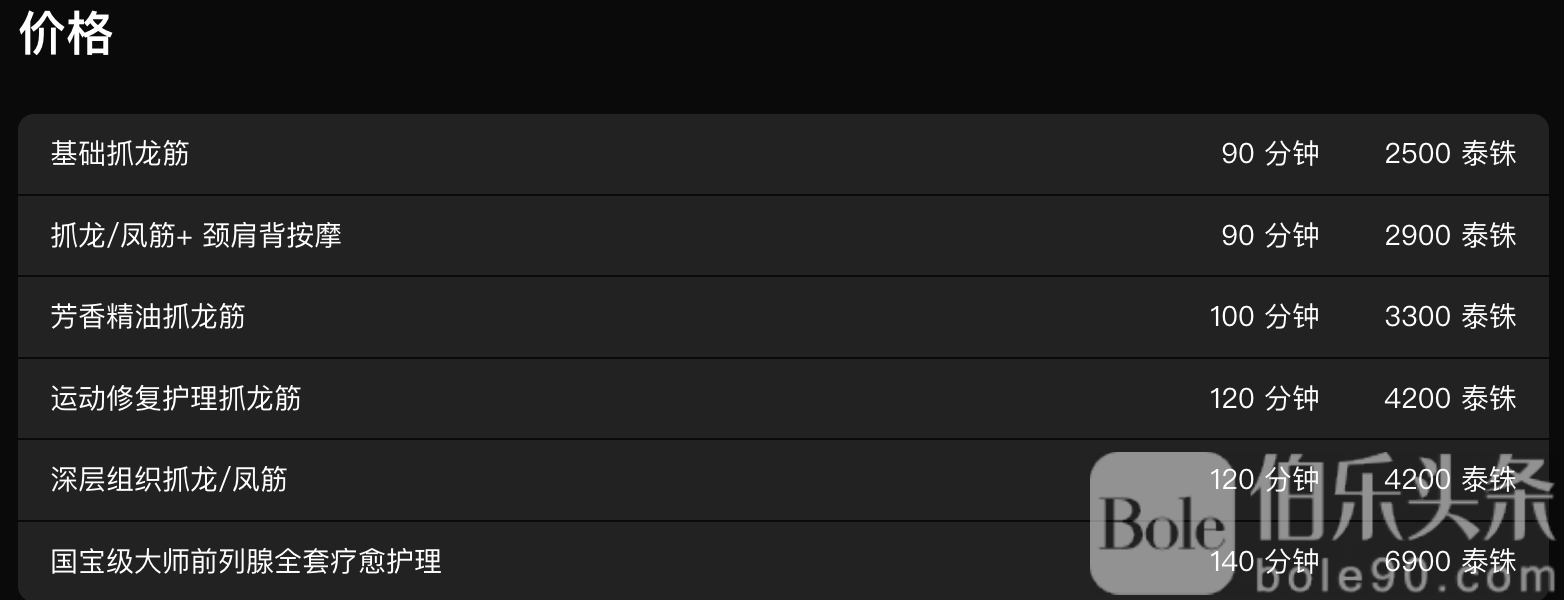Click the Bole watermark logo

(1160, 522)
